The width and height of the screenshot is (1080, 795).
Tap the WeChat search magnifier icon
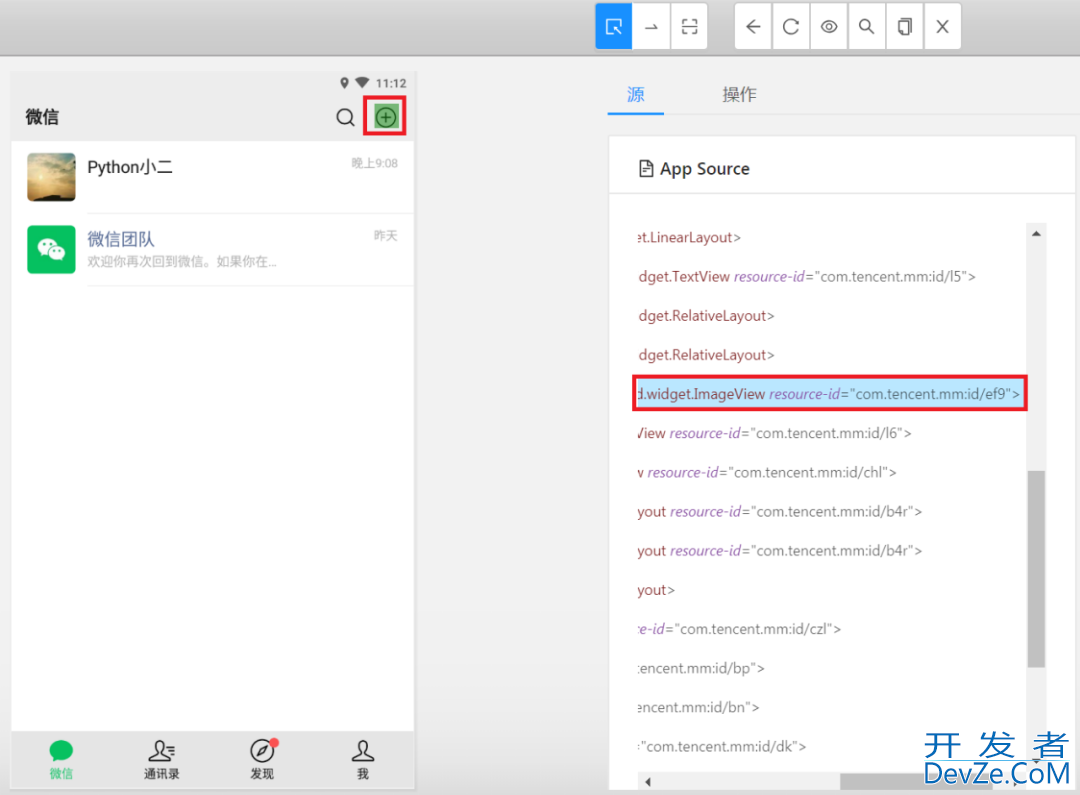click(x=346, y=117)
